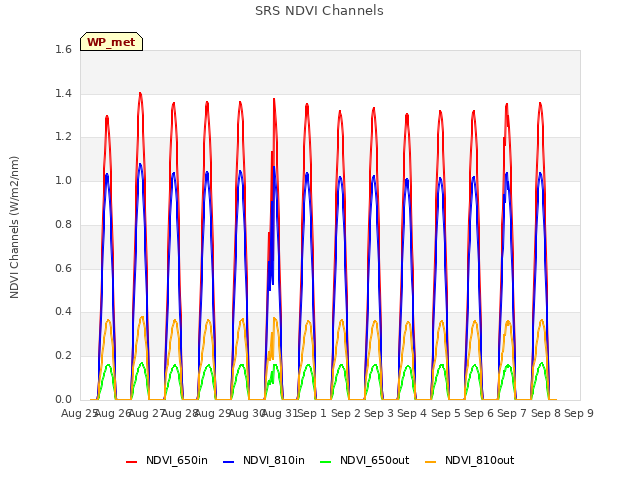
Task: Toggle the NDVI_810out legend entry
Action: coord(470,461)
